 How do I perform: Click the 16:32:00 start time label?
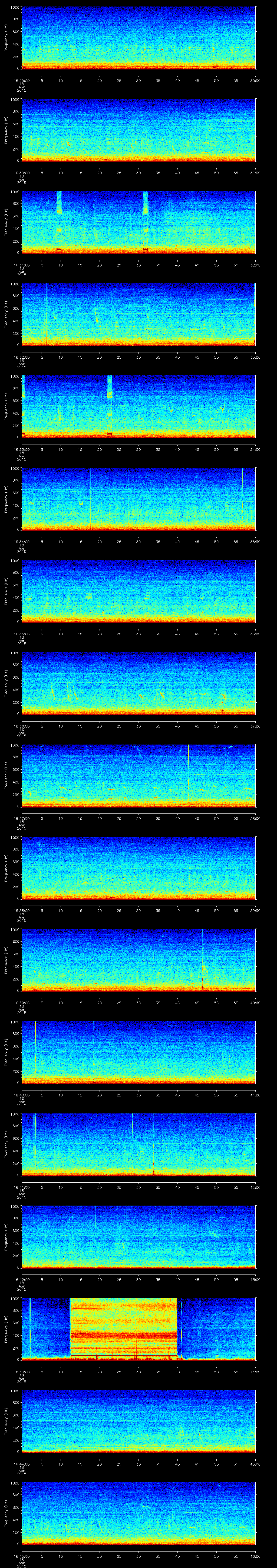click(21, 357)
